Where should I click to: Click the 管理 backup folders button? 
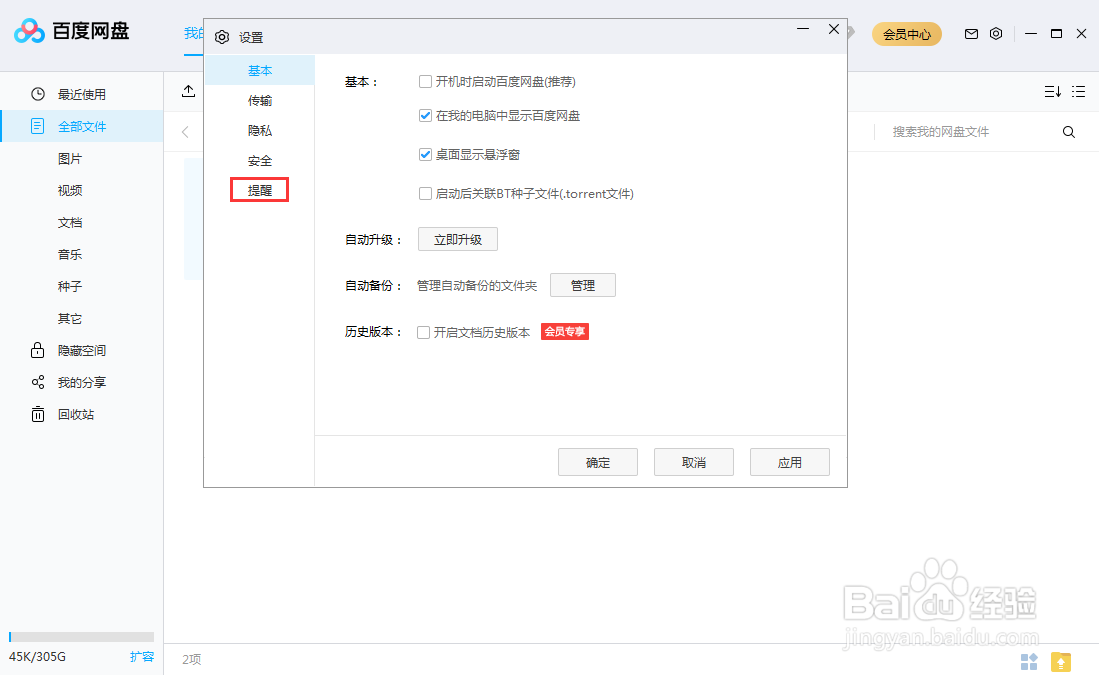(x=582, y=285)
